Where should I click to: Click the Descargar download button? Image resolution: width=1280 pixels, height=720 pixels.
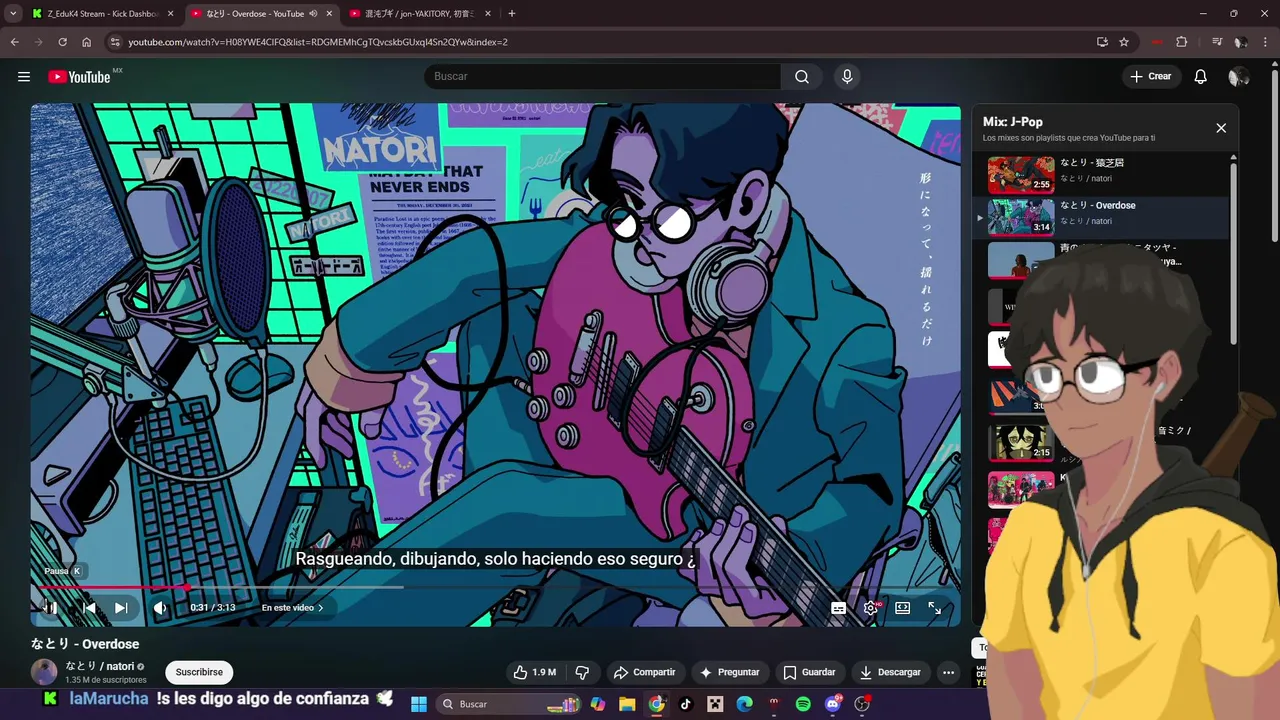[x=890, y=673]
